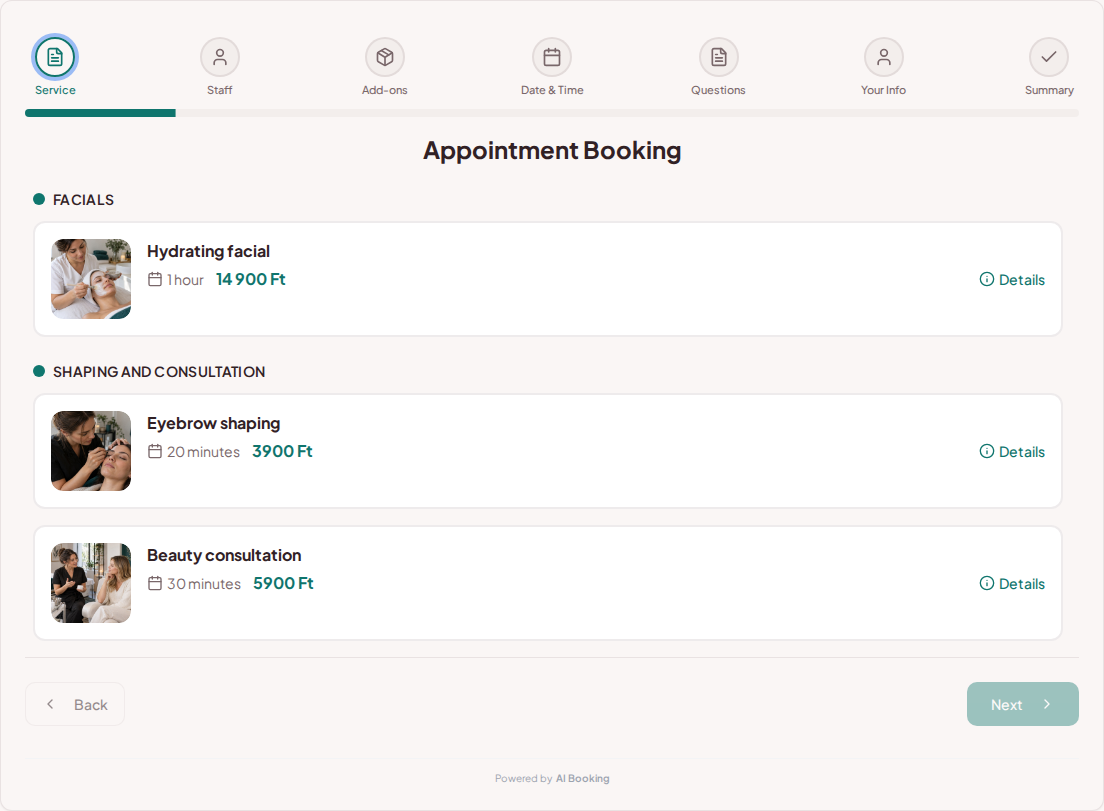
Task: Select the Staff tab label
Action: (x=220, y=90)
